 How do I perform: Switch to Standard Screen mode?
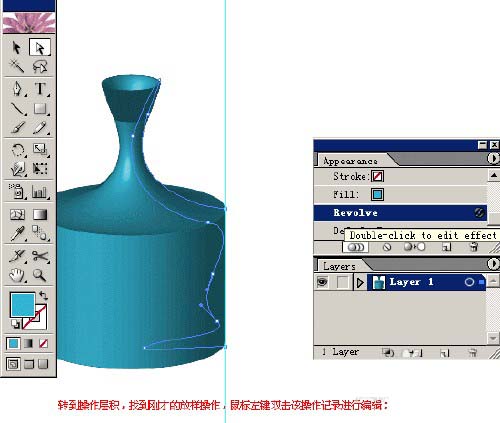13,364
